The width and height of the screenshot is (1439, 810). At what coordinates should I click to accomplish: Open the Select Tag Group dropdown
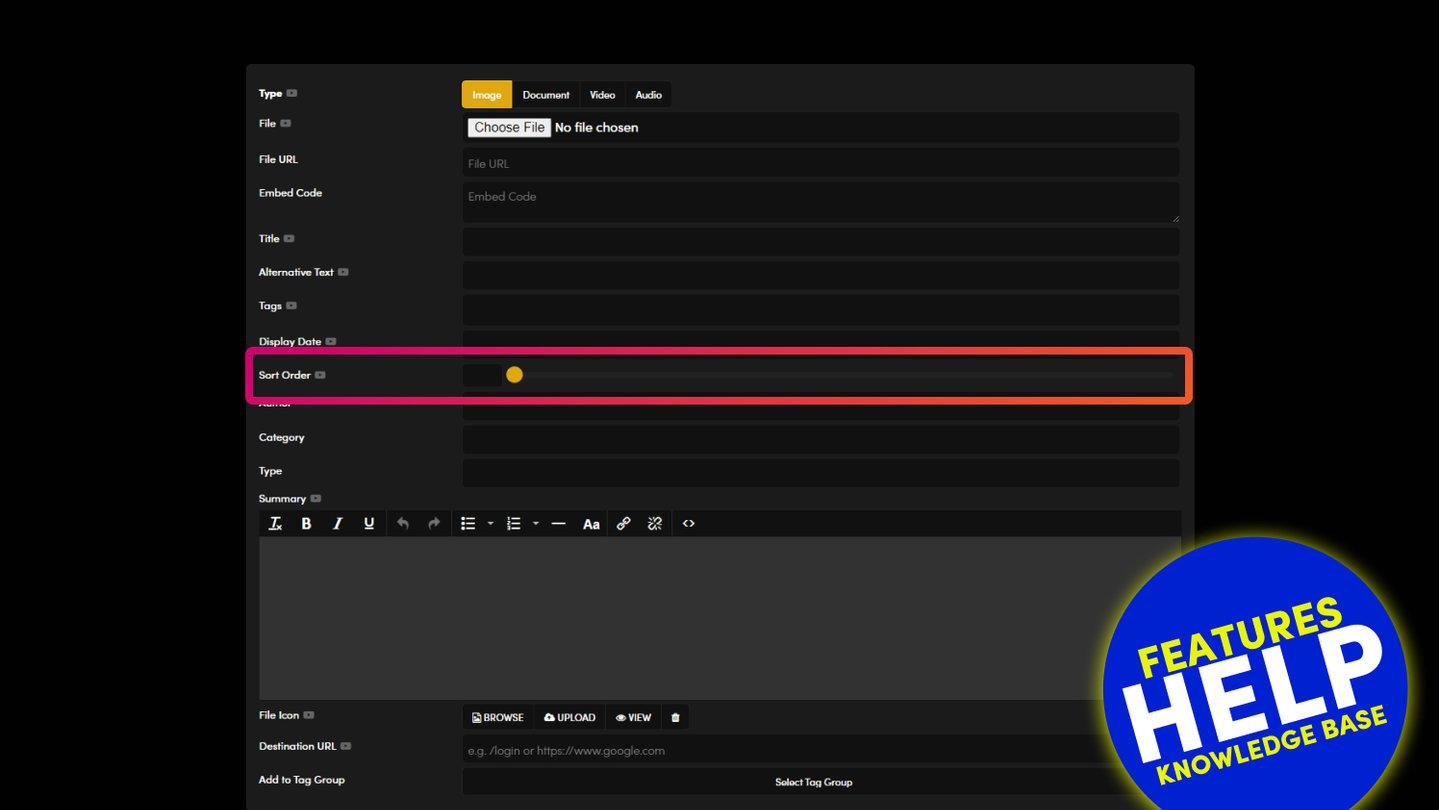[x=813, y=782]
